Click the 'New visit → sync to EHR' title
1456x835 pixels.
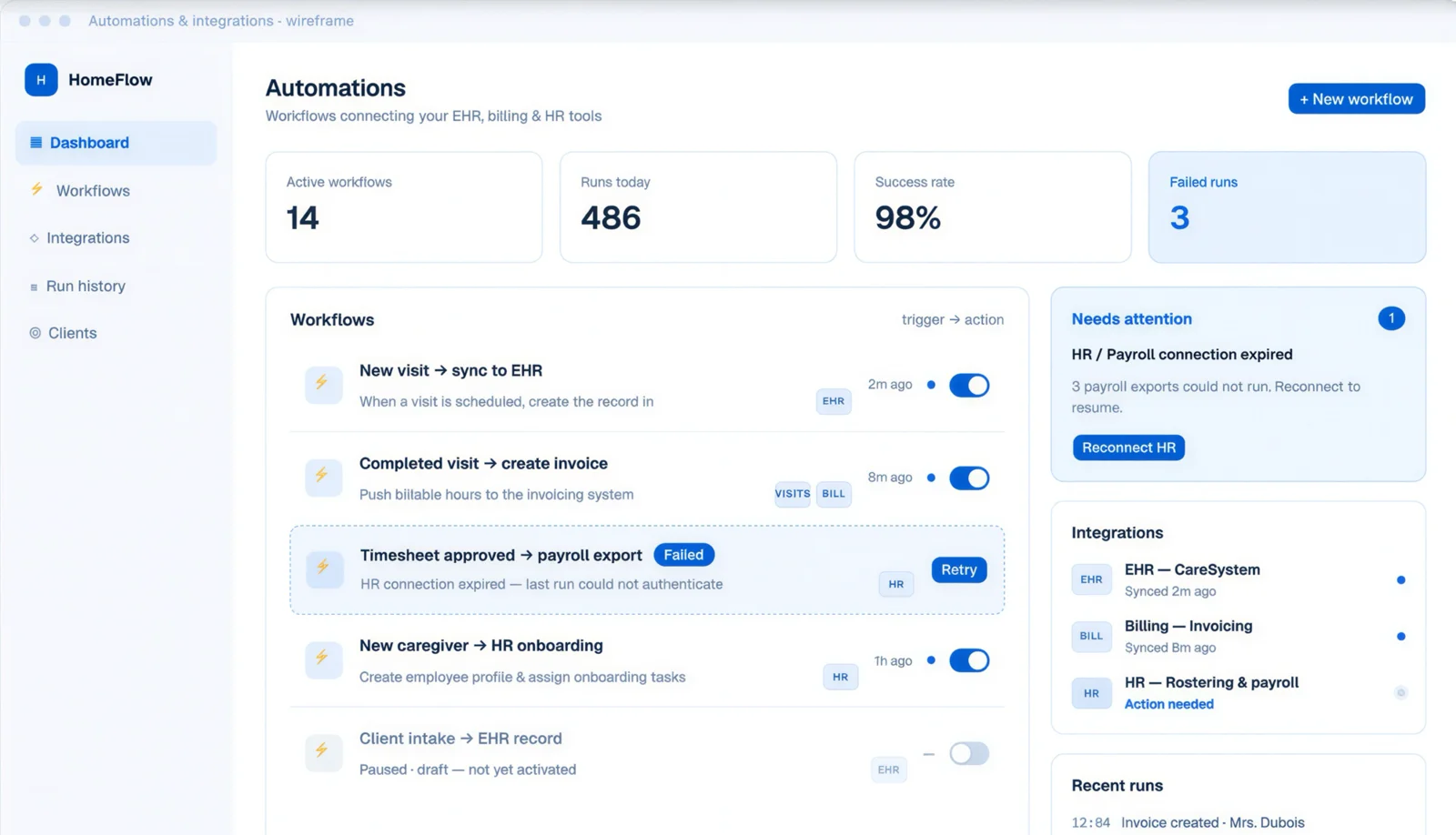(450, 371)
